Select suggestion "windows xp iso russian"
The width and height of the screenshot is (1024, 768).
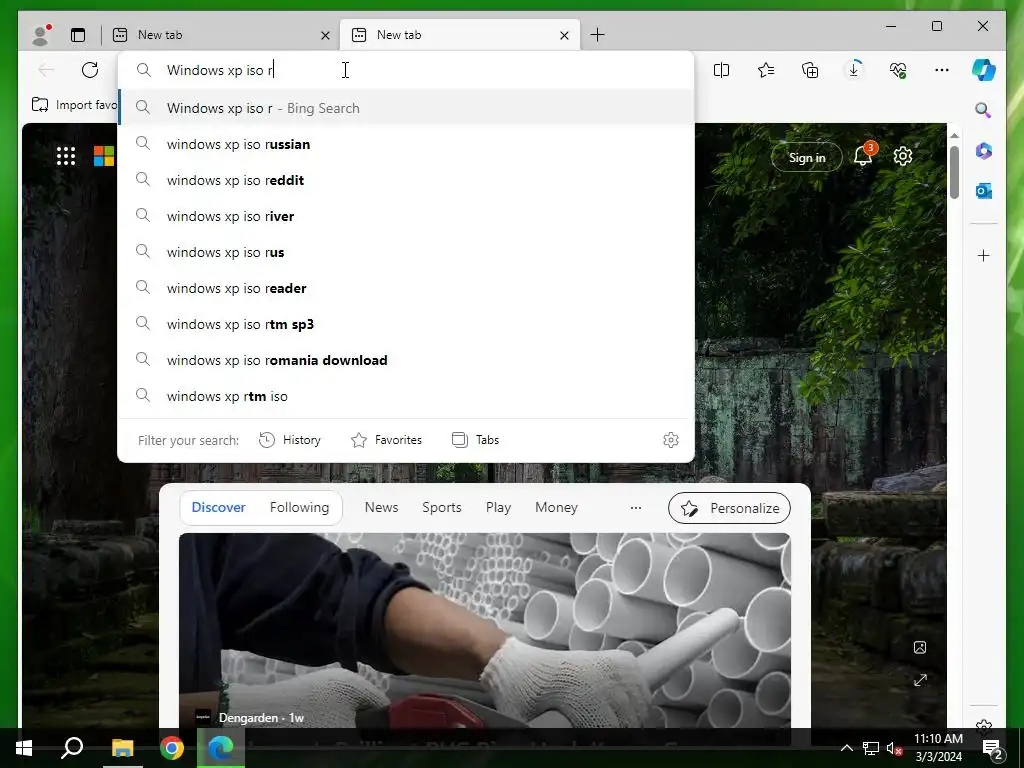[406, 144]
